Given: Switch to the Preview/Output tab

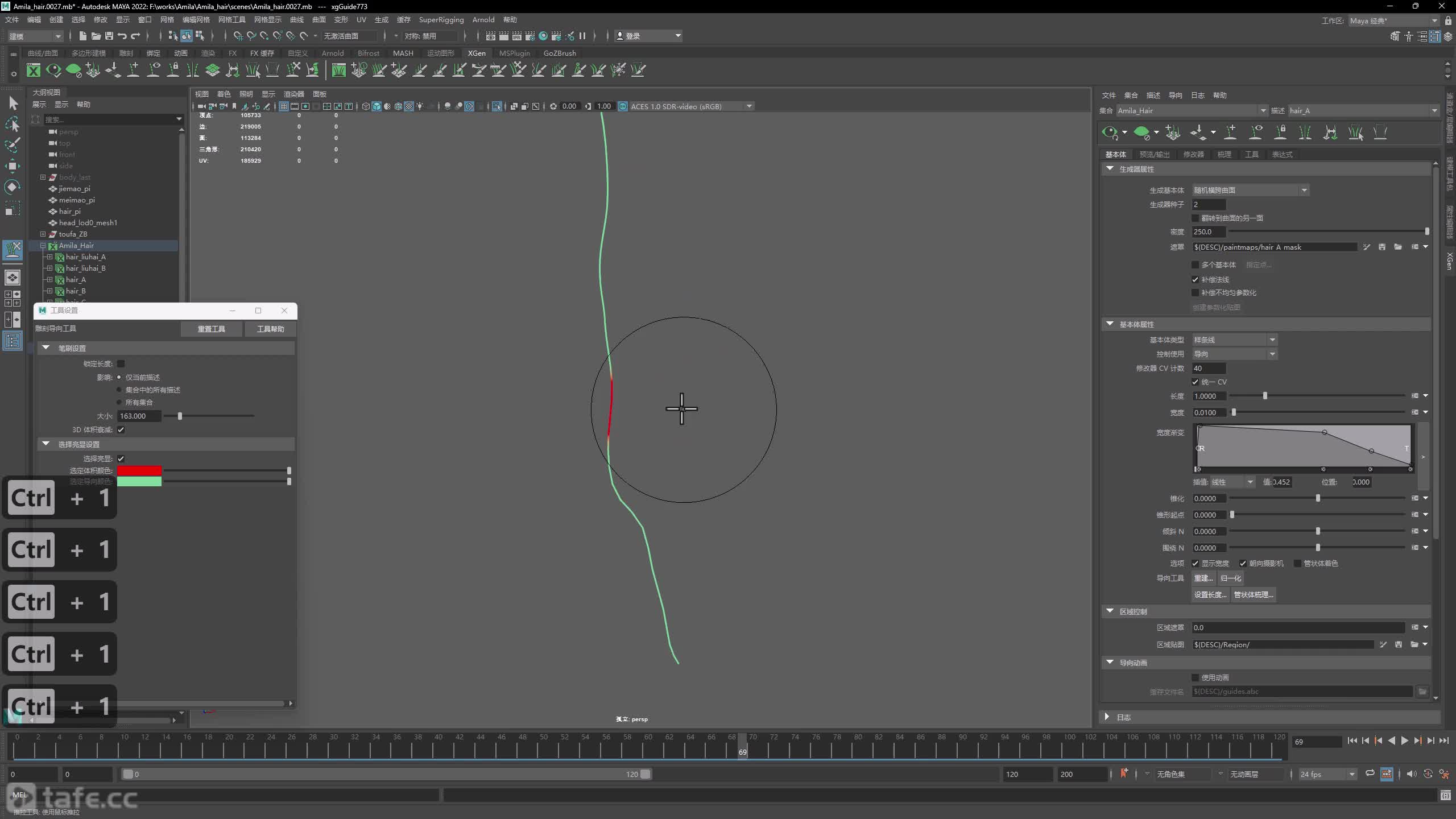Looking at the screenshot, I should (1155, 154).
